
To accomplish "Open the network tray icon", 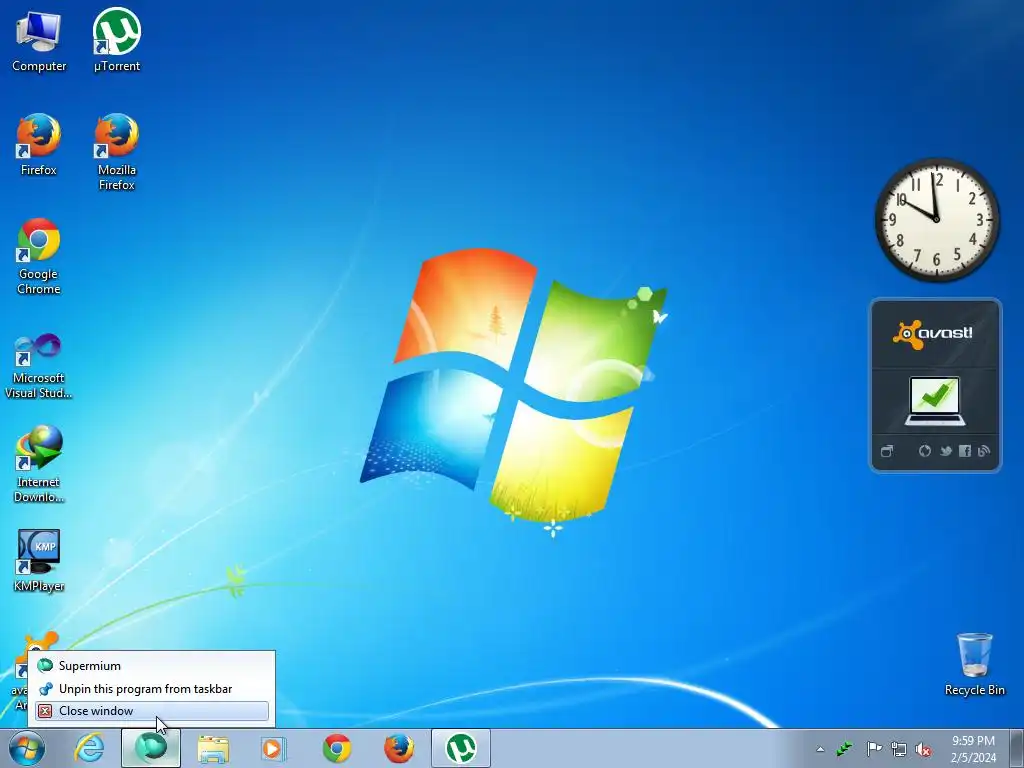I will pos(899,749).
